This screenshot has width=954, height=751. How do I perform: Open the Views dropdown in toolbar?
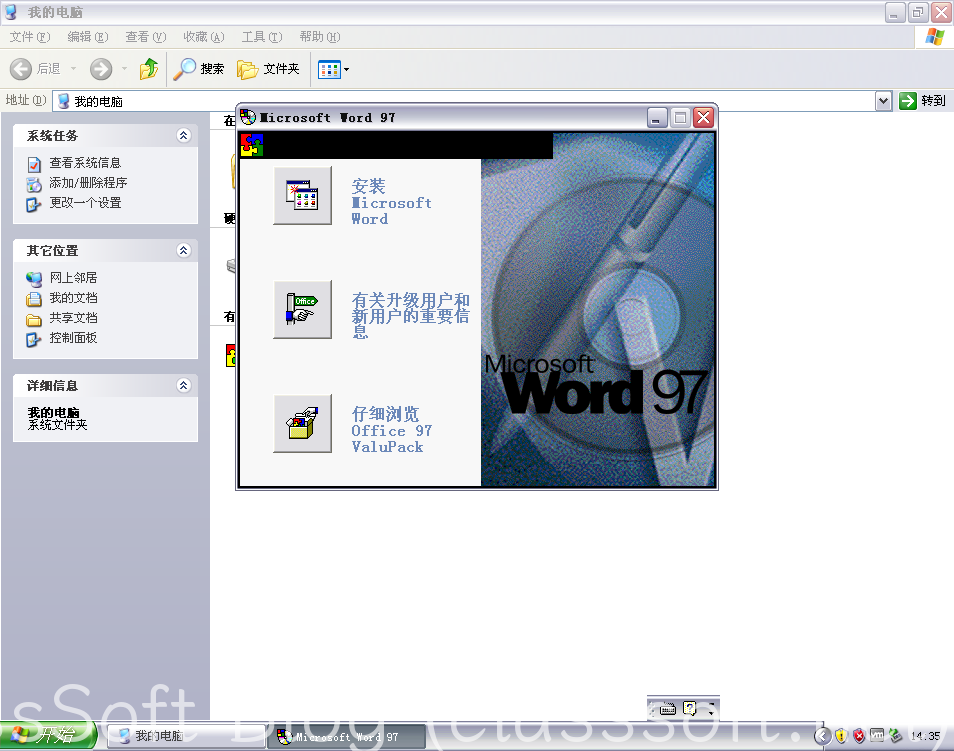pos(333,69)
